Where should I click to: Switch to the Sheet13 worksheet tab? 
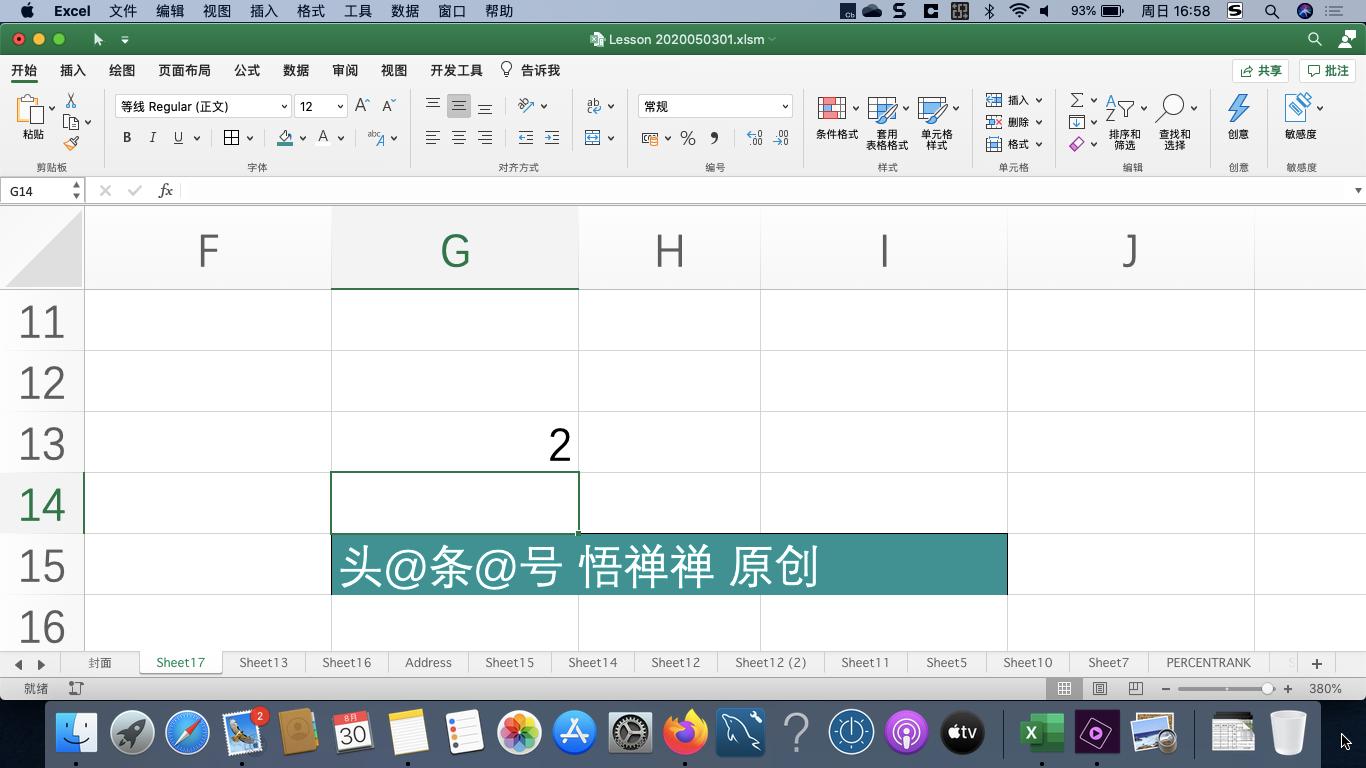[263, 662]
